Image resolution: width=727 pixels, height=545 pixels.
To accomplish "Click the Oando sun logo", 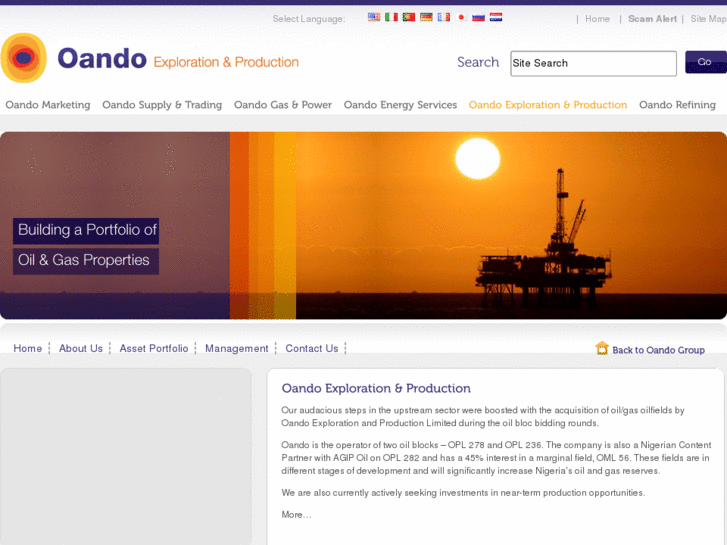I will 24,58.
